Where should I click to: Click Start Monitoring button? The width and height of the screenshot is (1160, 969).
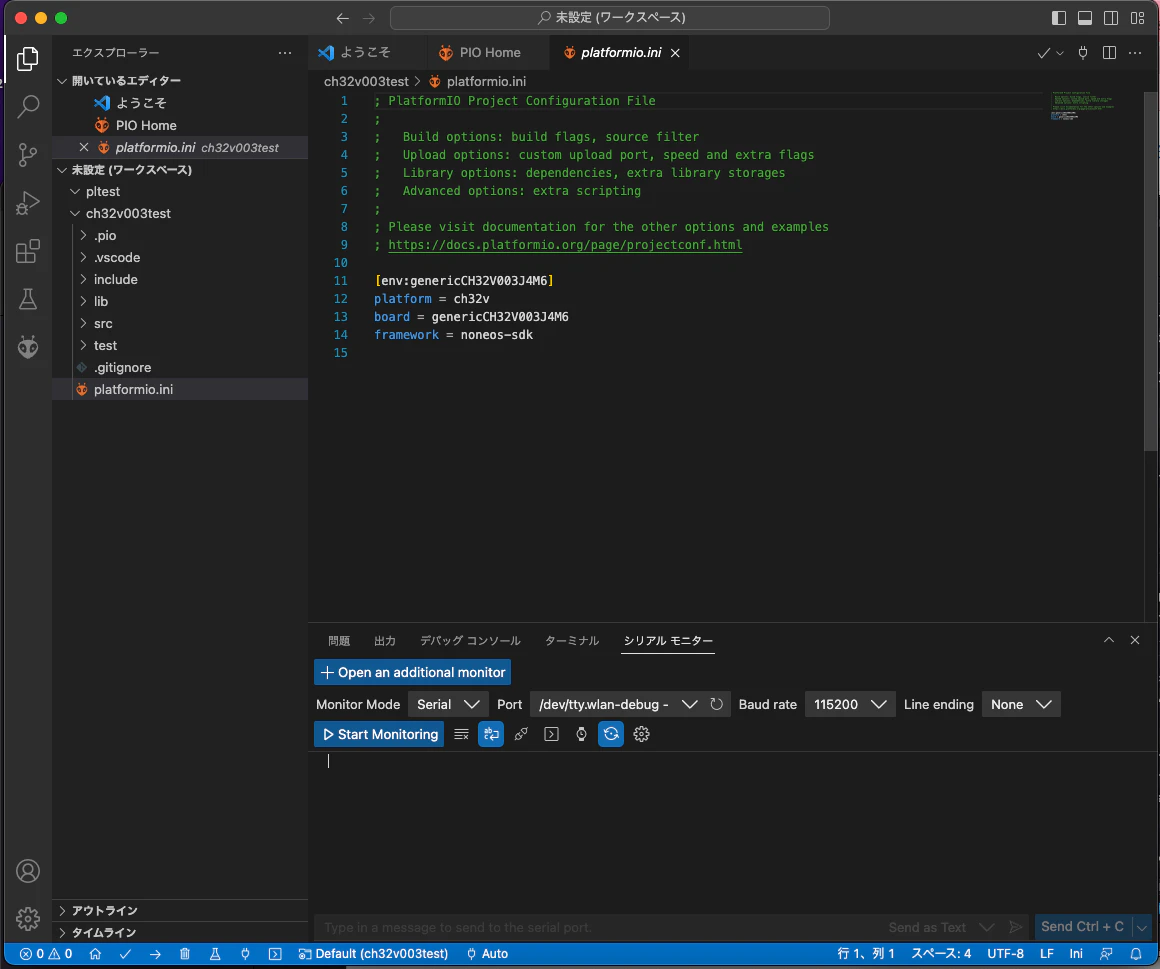380,735
